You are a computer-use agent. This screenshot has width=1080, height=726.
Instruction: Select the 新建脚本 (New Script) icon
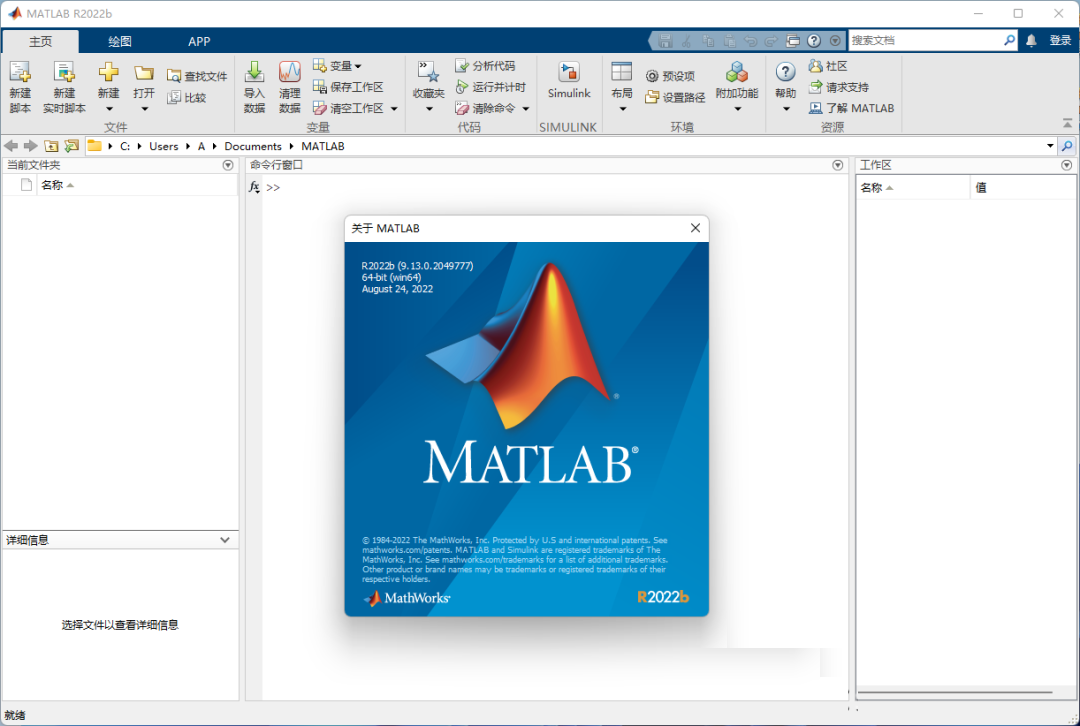click(x=20, y=85)
